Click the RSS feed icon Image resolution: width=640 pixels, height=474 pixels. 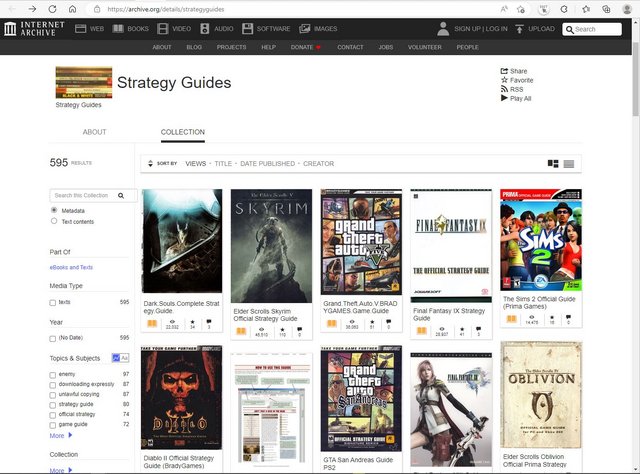tap(504, 89)
